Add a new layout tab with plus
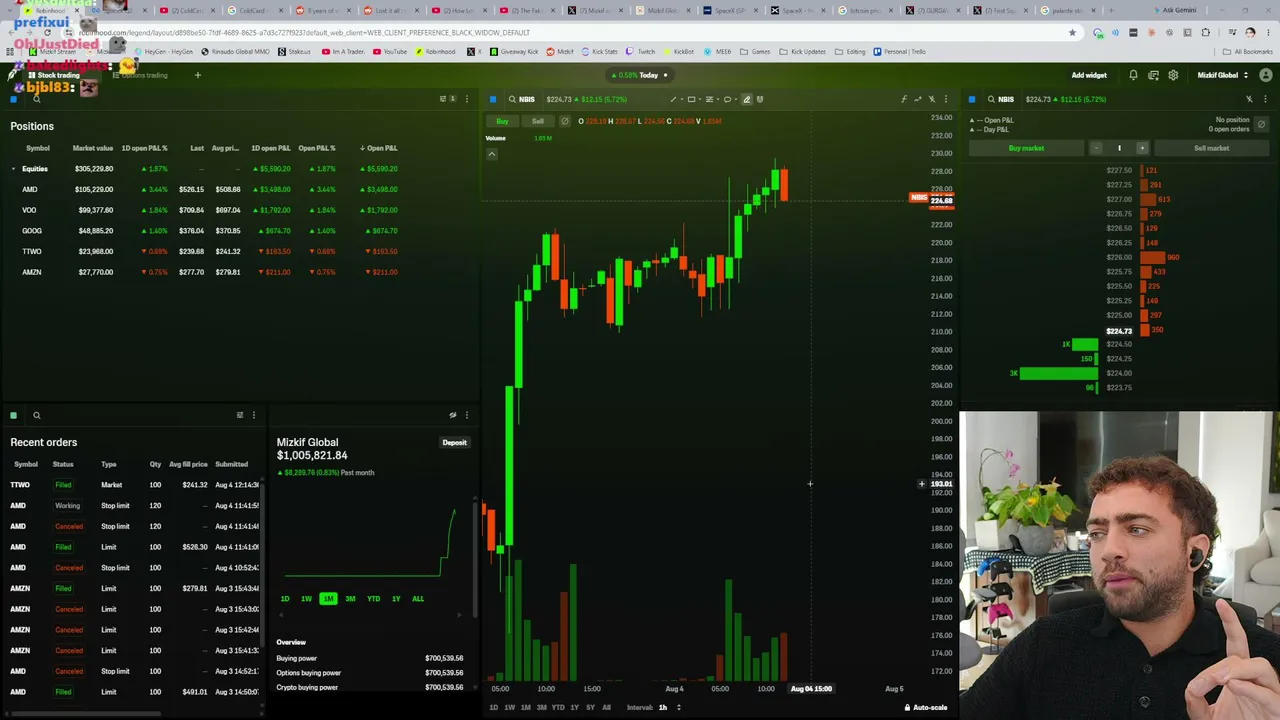 [x=197, y=75]
